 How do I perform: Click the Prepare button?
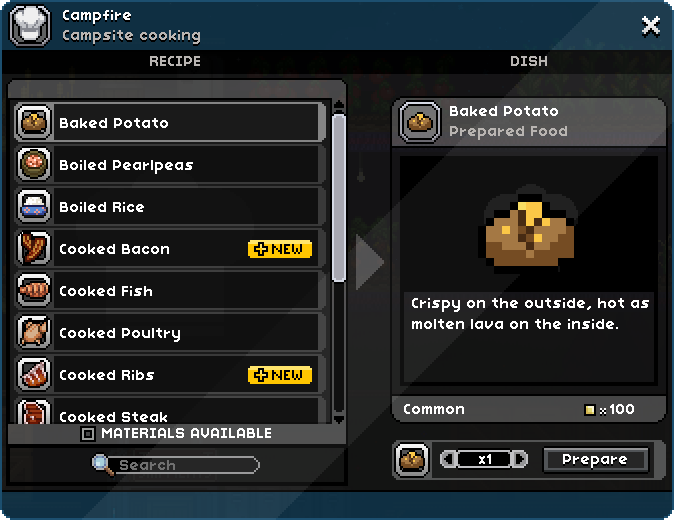(595, 459)
